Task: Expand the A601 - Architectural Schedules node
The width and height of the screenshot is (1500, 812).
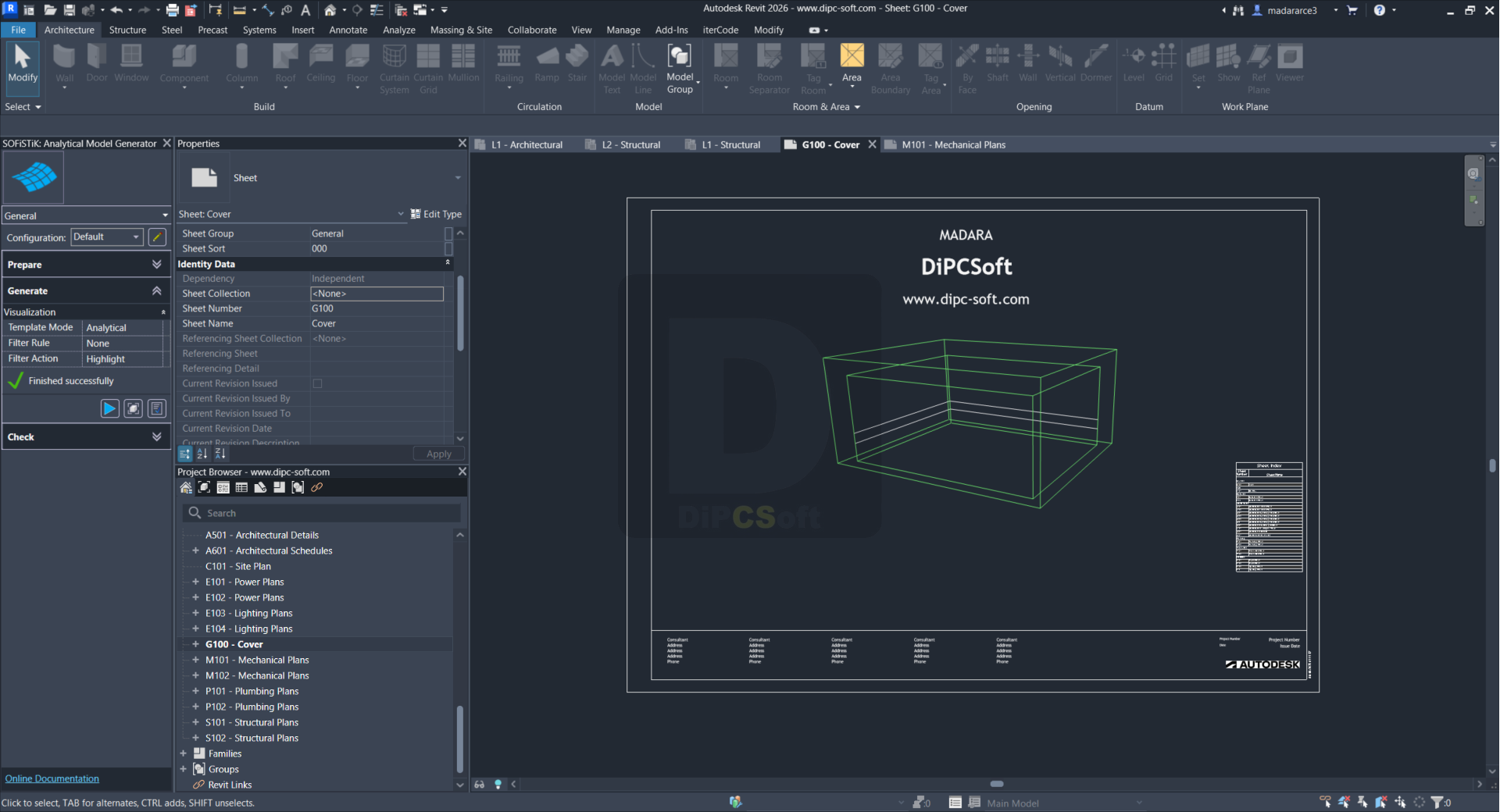Action: 195,550
